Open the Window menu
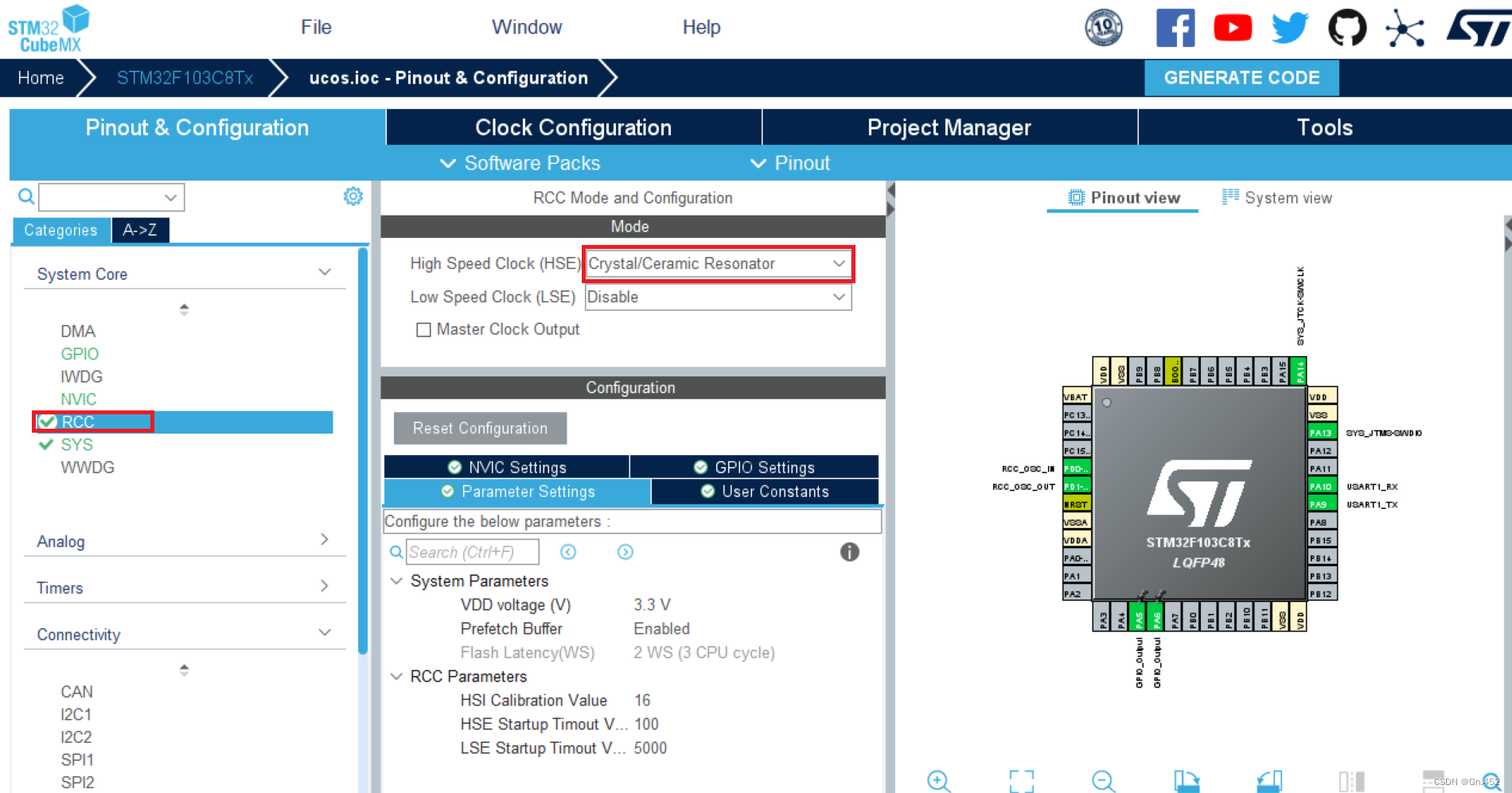 pyautogui.click(x=527, y=27)
